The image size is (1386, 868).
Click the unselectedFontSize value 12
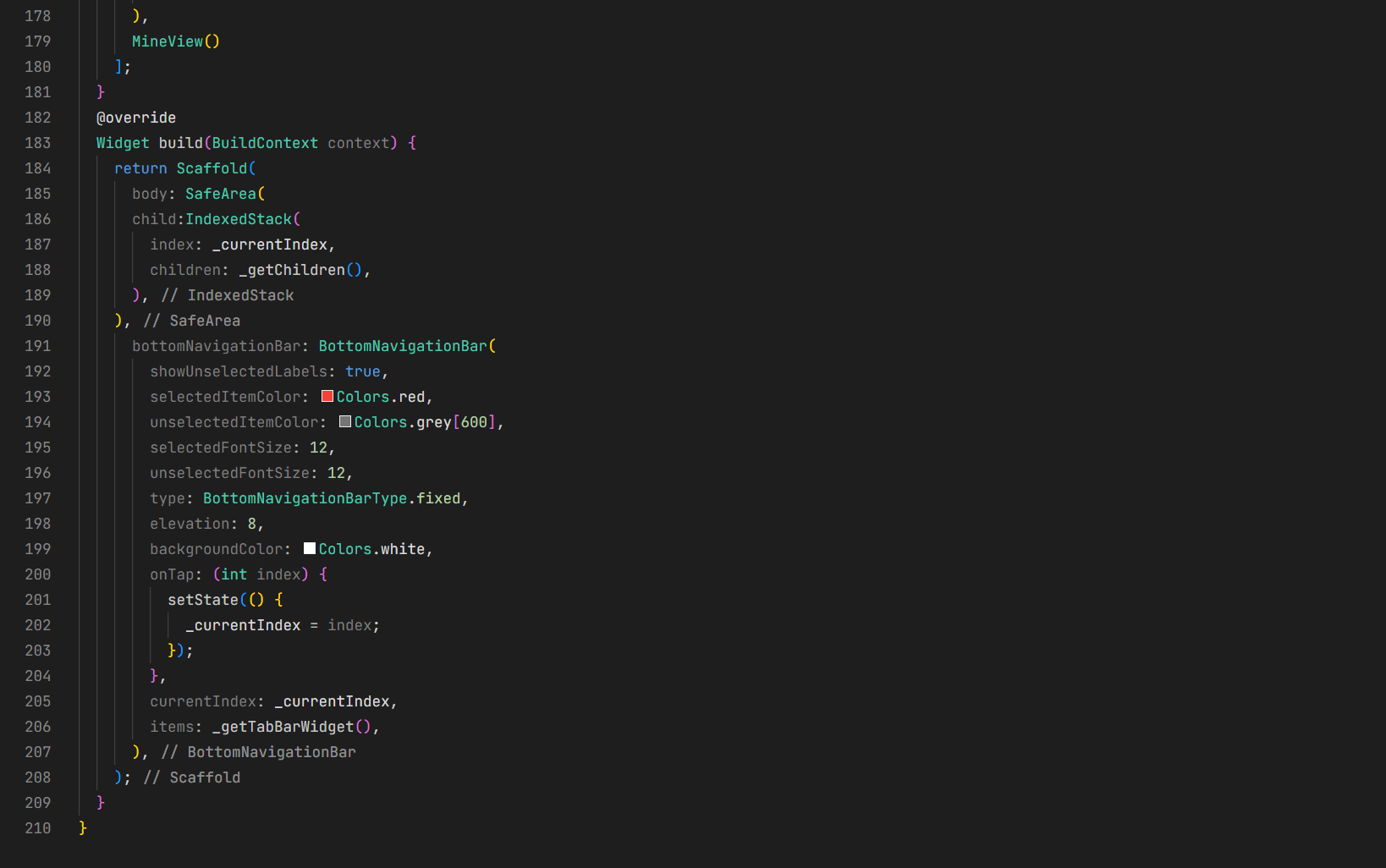point(336,473)
